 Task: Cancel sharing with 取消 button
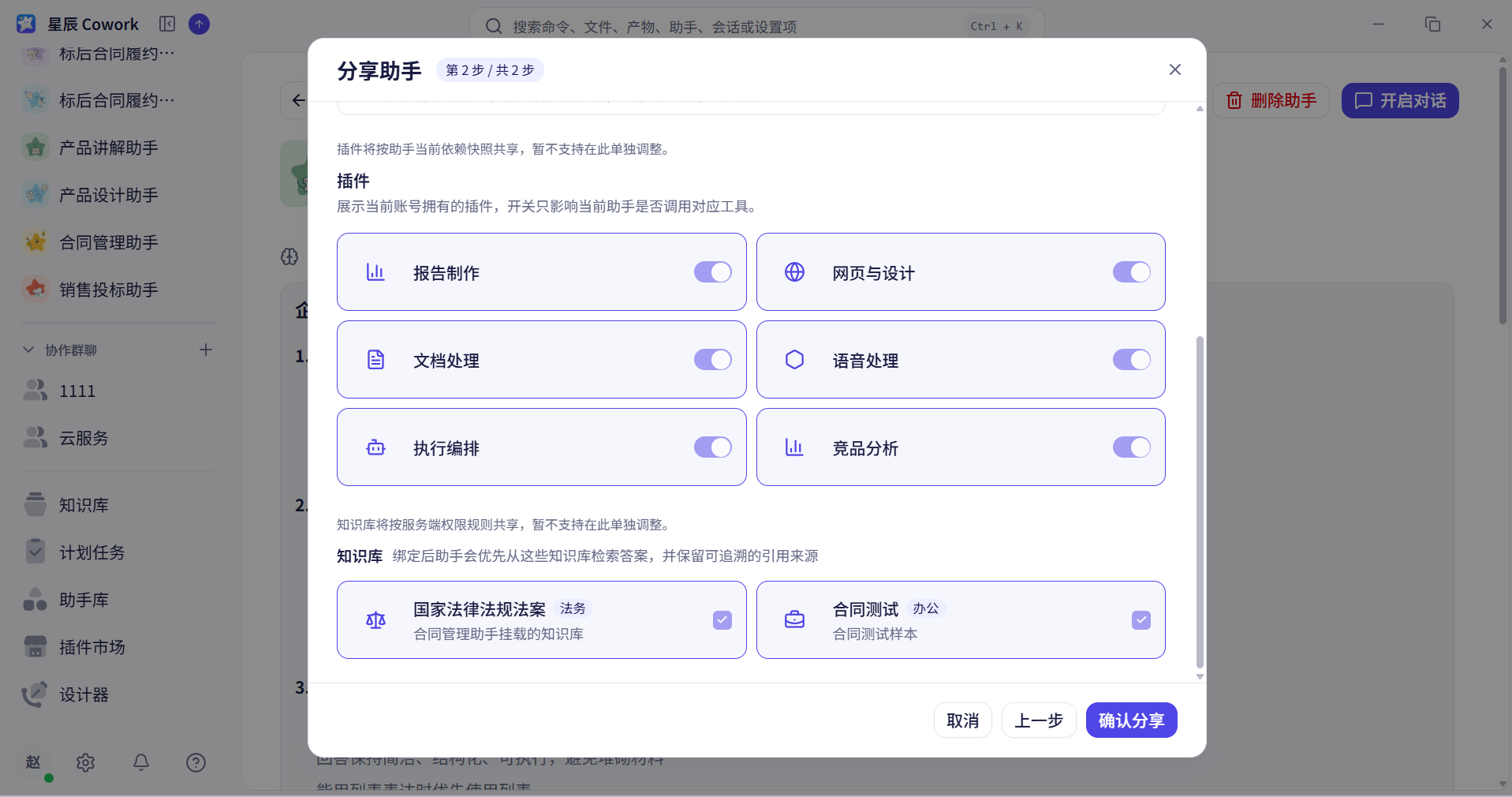(963, 720)
